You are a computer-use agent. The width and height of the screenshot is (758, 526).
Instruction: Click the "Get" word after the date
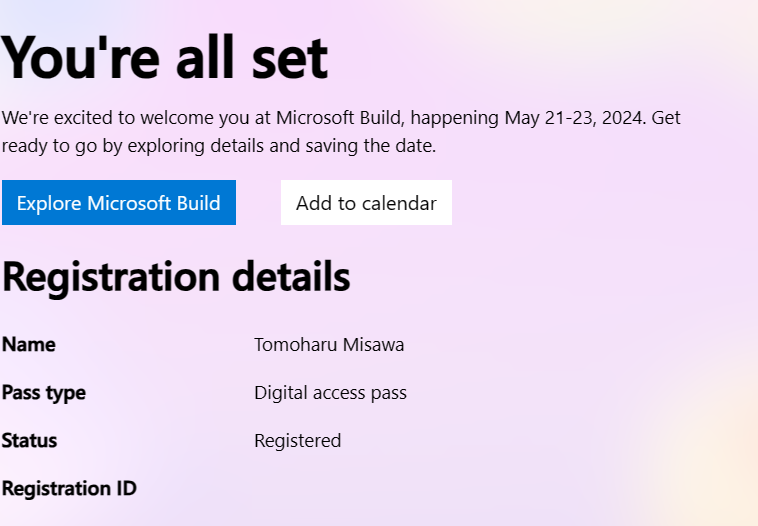pyautogui.click(x=667, y=118)
